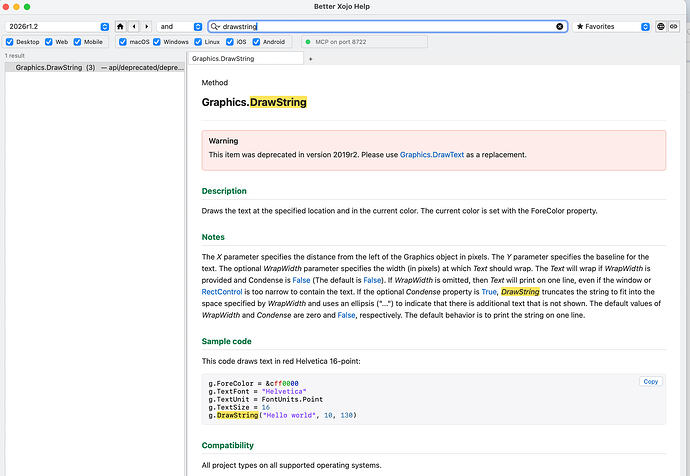Click the Graphics.DrawString page title
Screen dimensions: 690x476
tap(254, 102)
